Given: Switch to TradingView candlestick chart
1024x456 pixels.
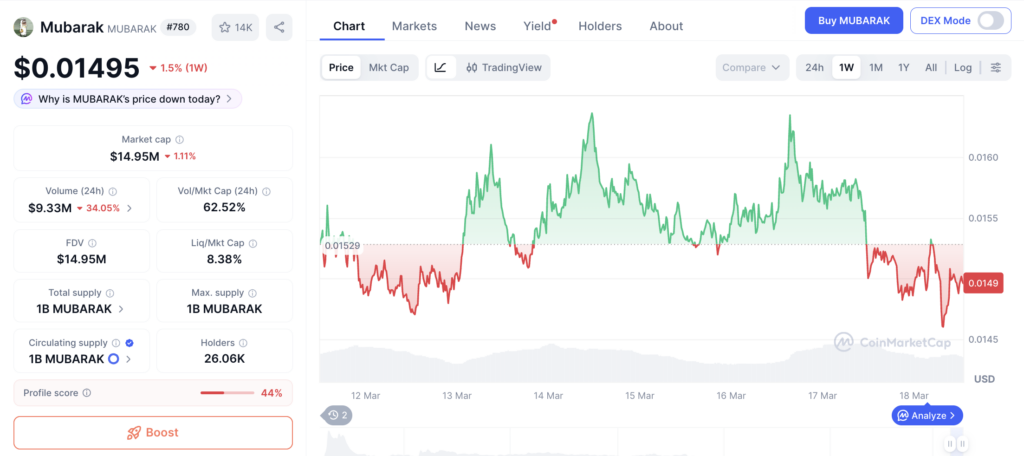Looking at the screenshot, I should pos(504,67).
